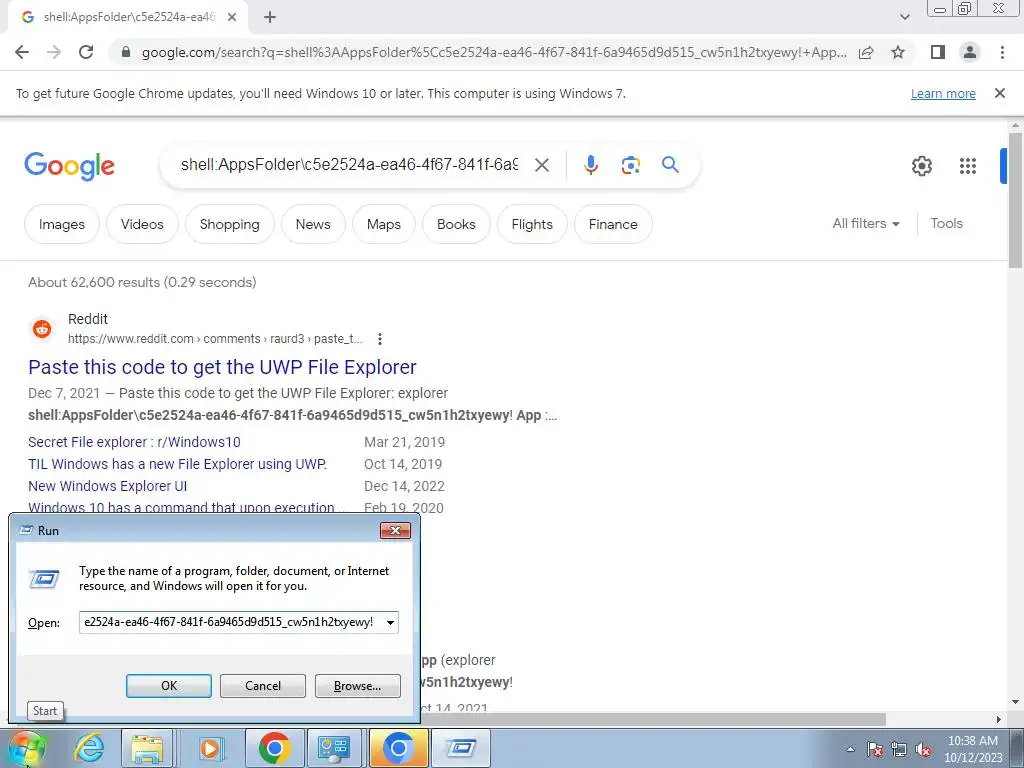Click Browse in the Run dialog
The width and height of the screenshot is (1024, 768).
coord(357,686)
